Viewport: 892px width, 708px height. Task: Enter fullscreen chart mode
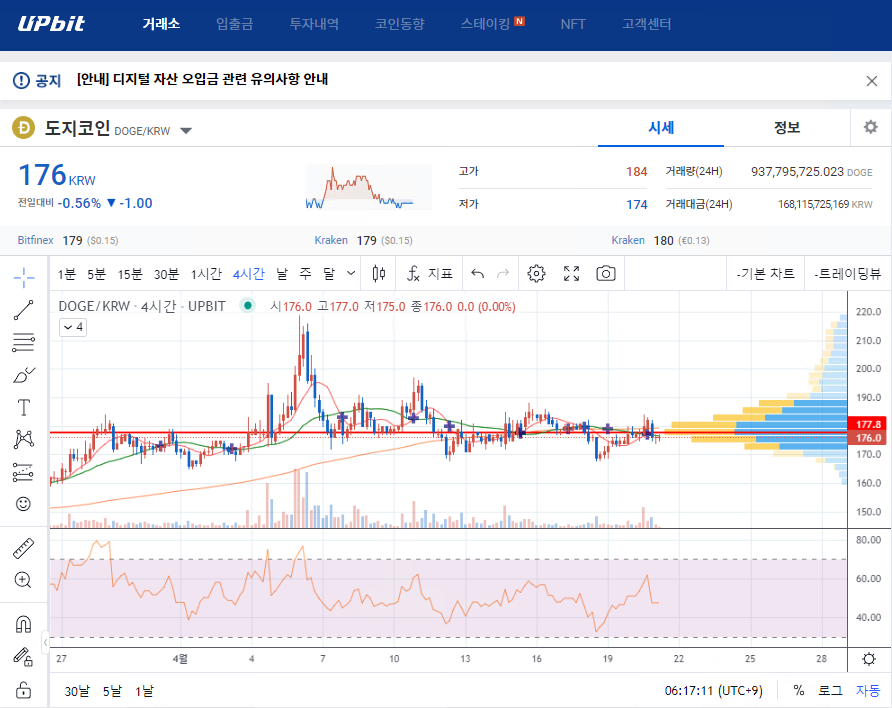click(571, 274)
